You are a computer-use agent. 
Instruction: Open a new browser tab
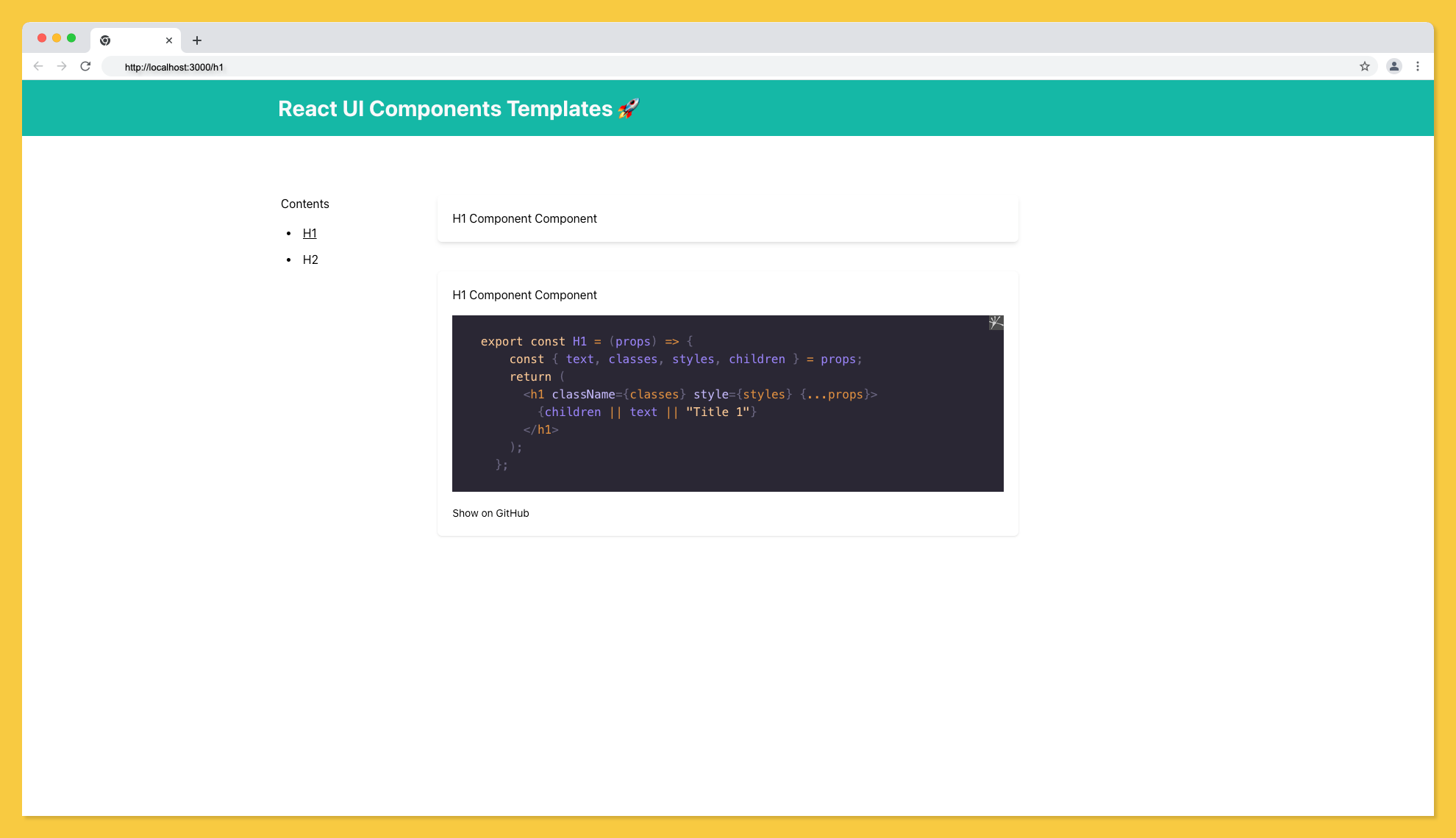(x=196, y=40)
